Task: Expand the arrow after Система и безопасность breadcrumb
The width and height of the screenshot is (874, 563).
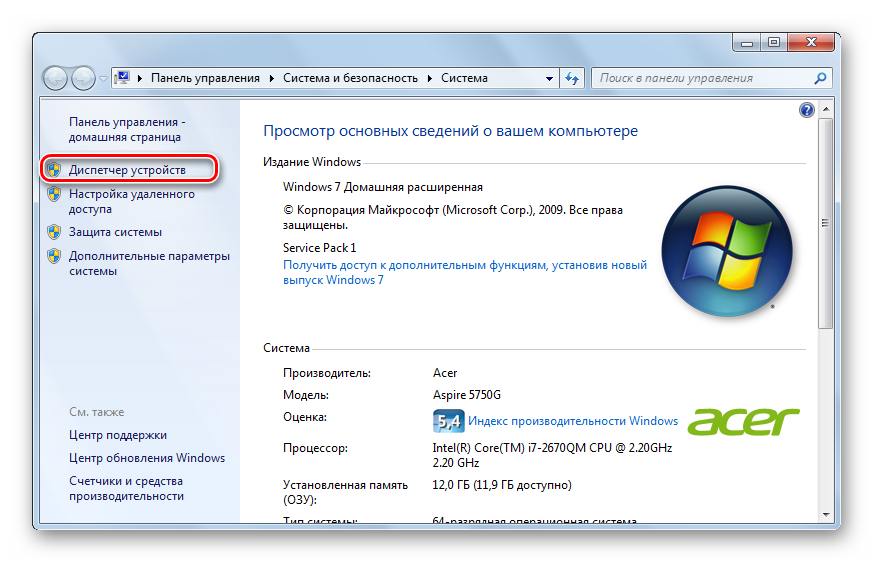Action: pyautogui.click(x=430, y=78)
